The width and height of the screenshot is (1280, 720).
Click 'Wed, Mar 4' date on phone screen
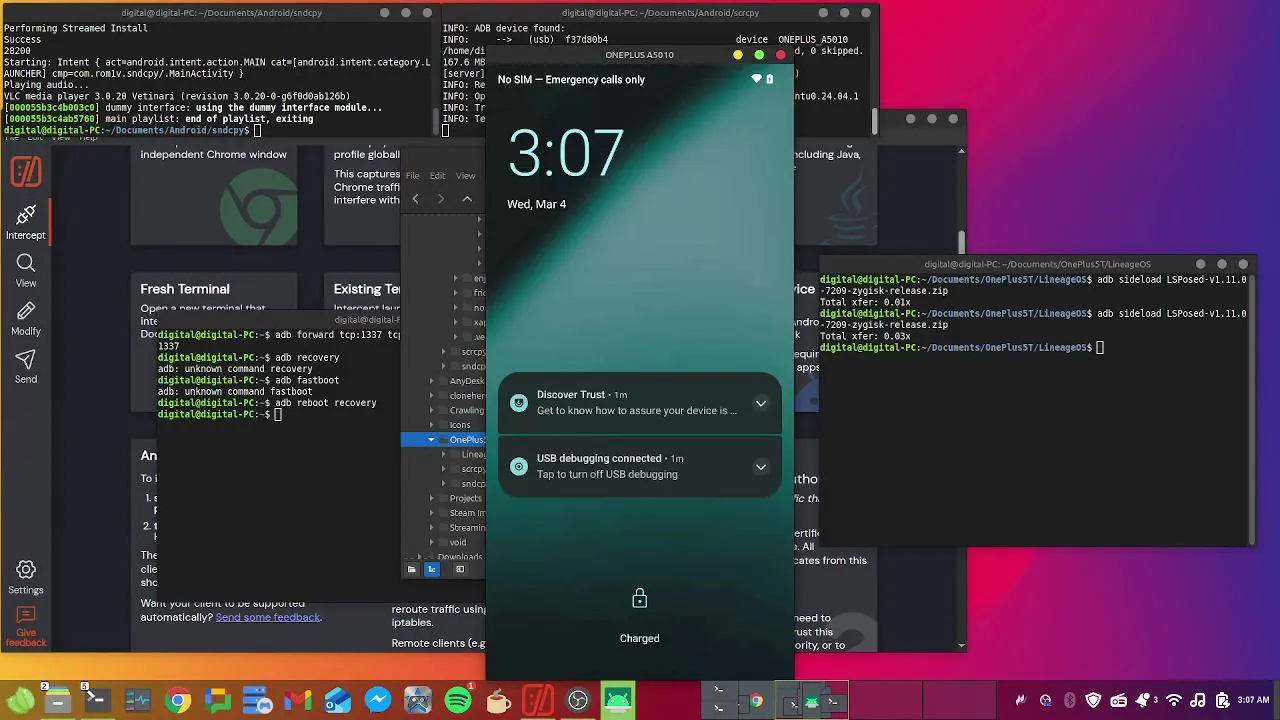pos(537,204)
